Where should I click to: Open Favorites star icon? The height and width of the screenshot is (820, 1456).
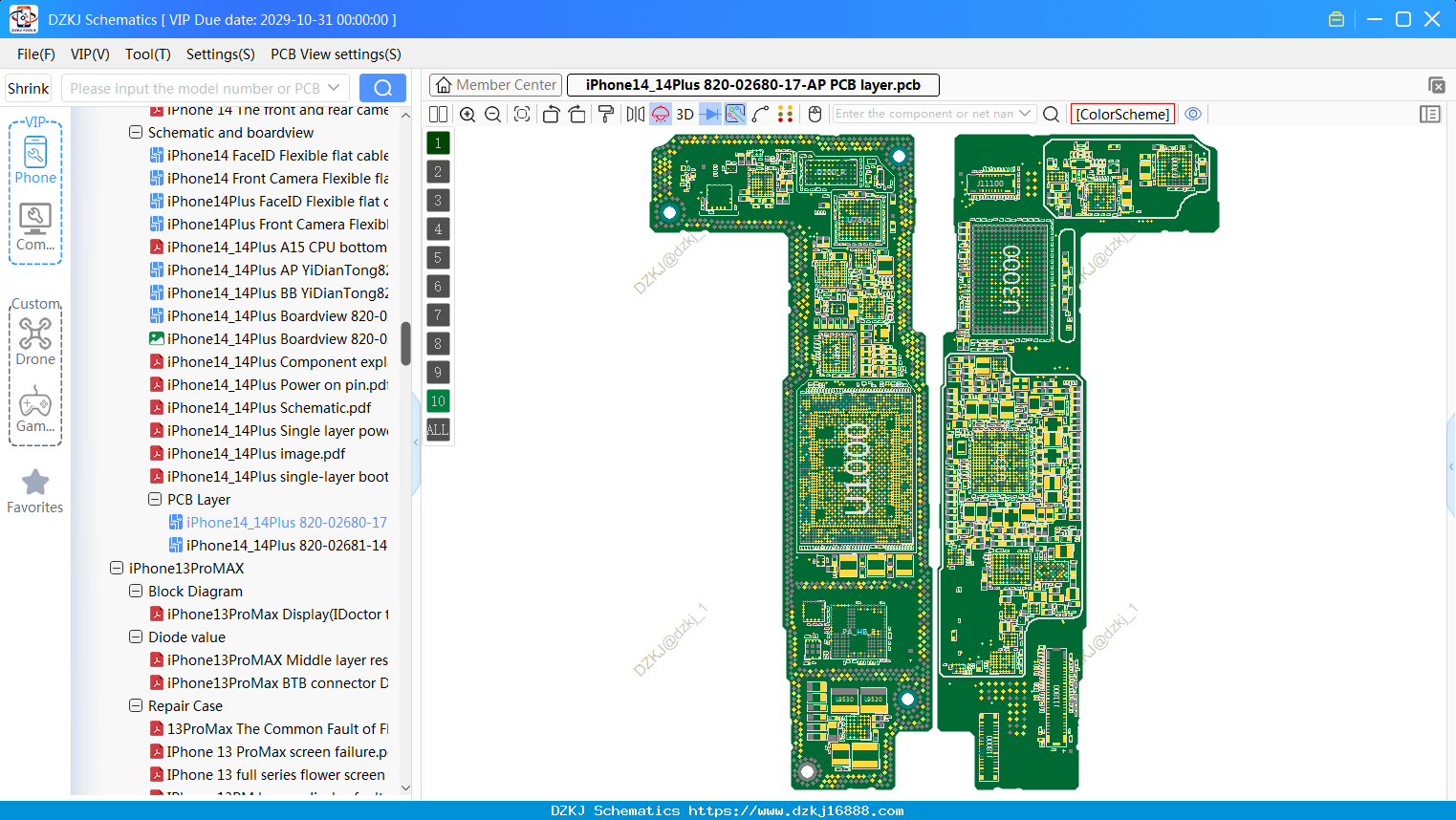pos(35,491)
